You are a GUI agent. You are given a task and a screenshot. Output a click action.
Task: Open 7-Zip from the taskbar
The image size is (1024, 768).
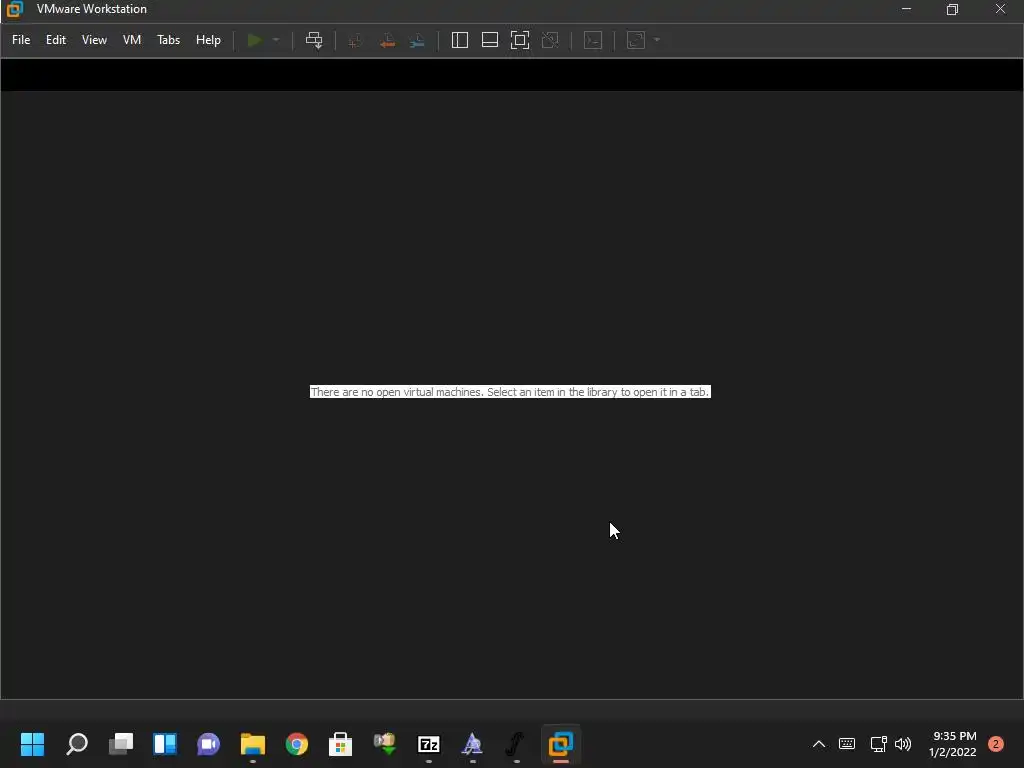pos(428,744)
